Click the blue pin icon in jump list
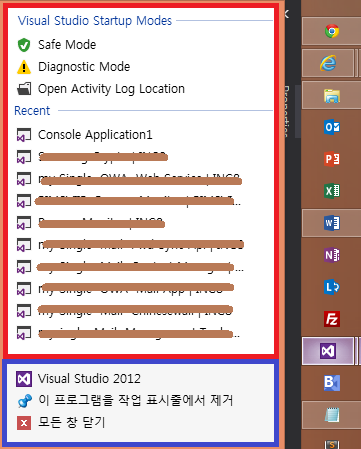This screenshot has height=449, width=361. coord(24,401)
